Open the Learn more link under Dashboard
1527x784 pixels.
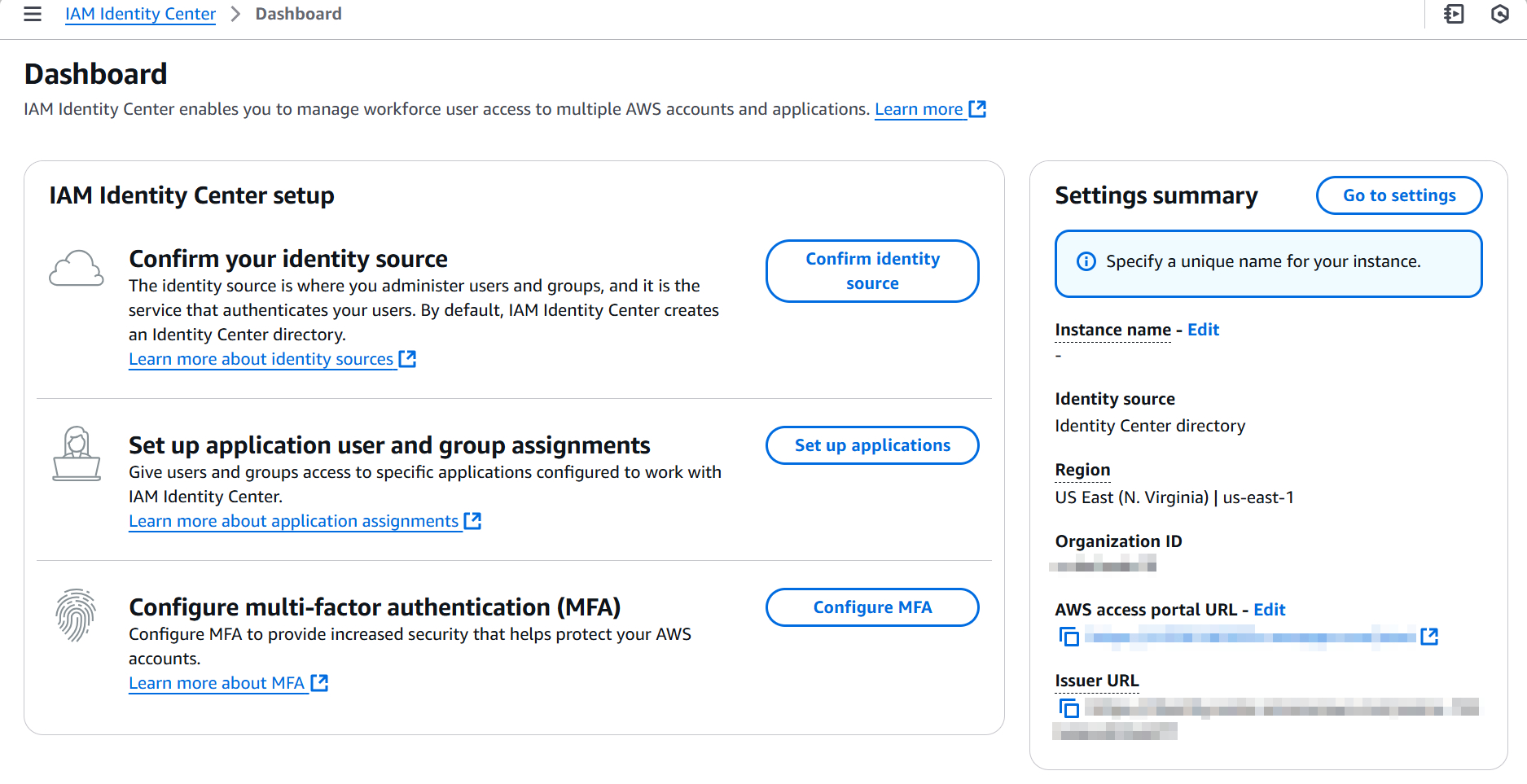tap(919, 109)
